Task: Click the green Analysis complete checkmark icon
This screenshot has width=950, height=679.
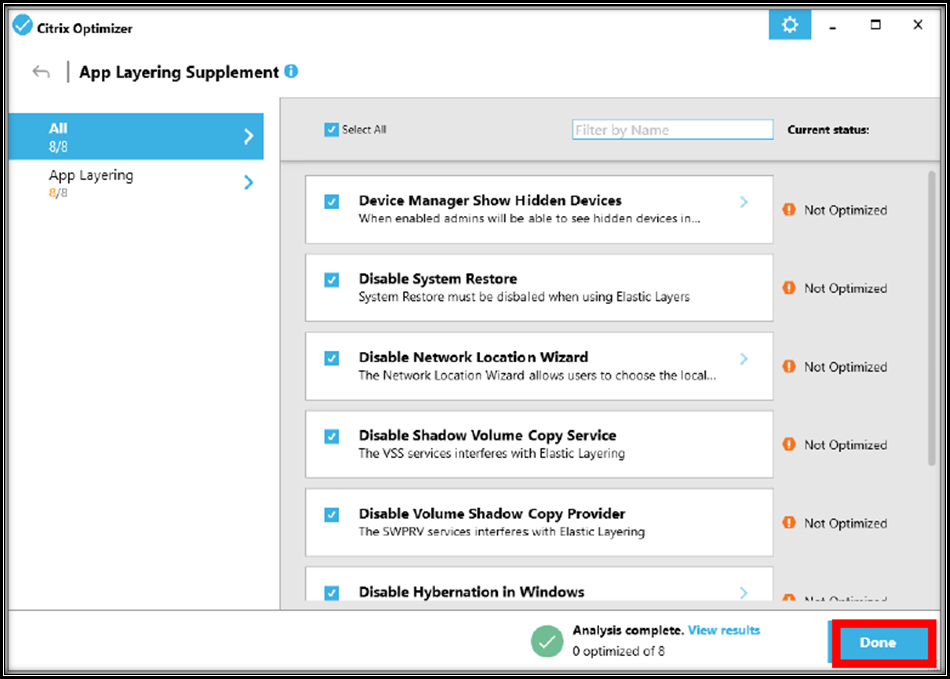Action: coord(547,641)
